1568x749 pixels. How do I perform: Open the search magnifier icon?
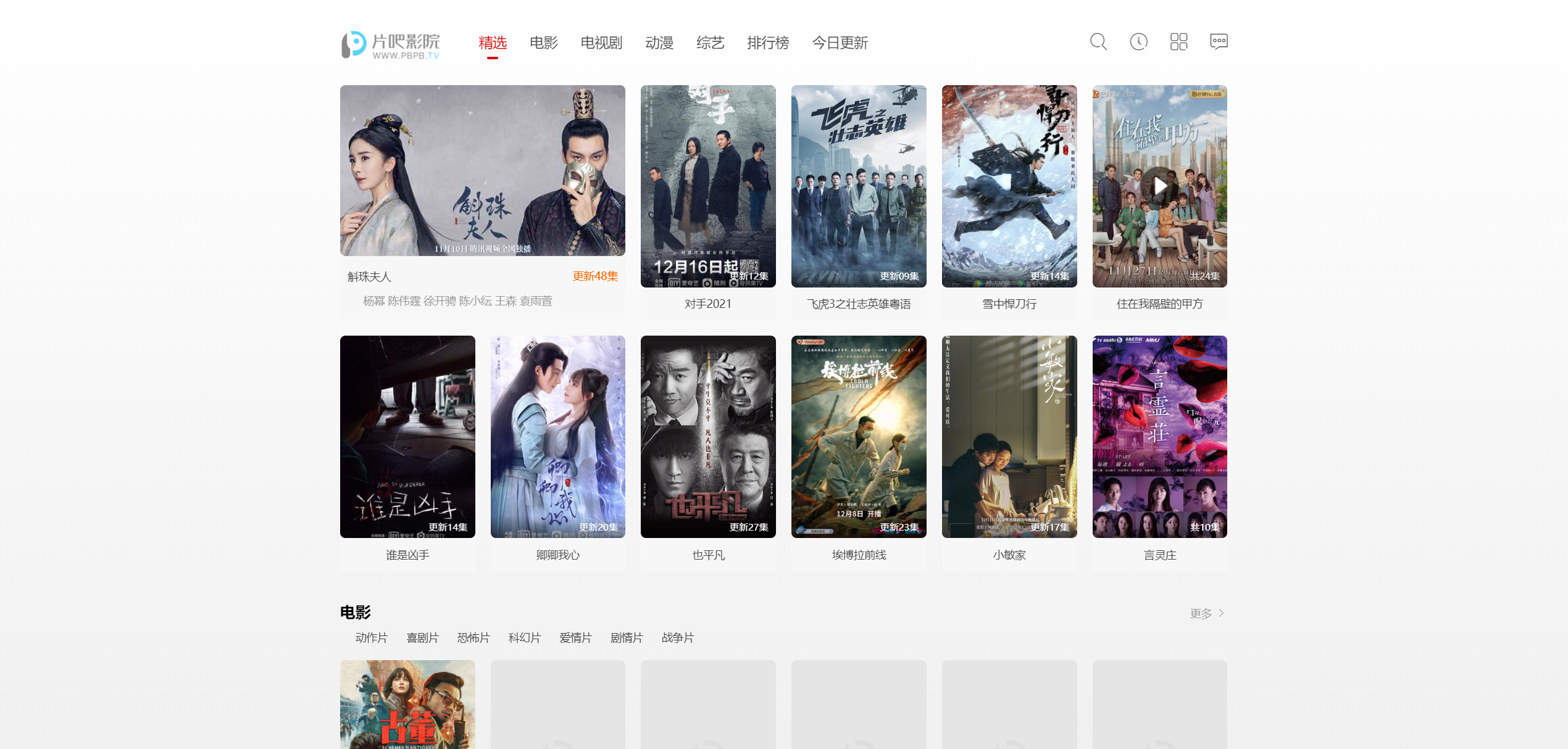[x=1098, y=42]
